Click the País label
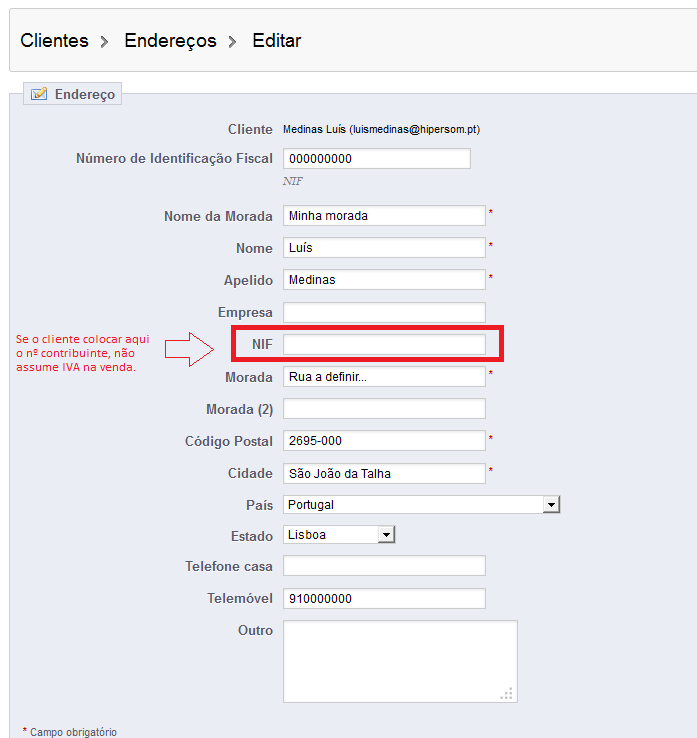This screenshot has width=697, height=738. click(x=259, y=505)
